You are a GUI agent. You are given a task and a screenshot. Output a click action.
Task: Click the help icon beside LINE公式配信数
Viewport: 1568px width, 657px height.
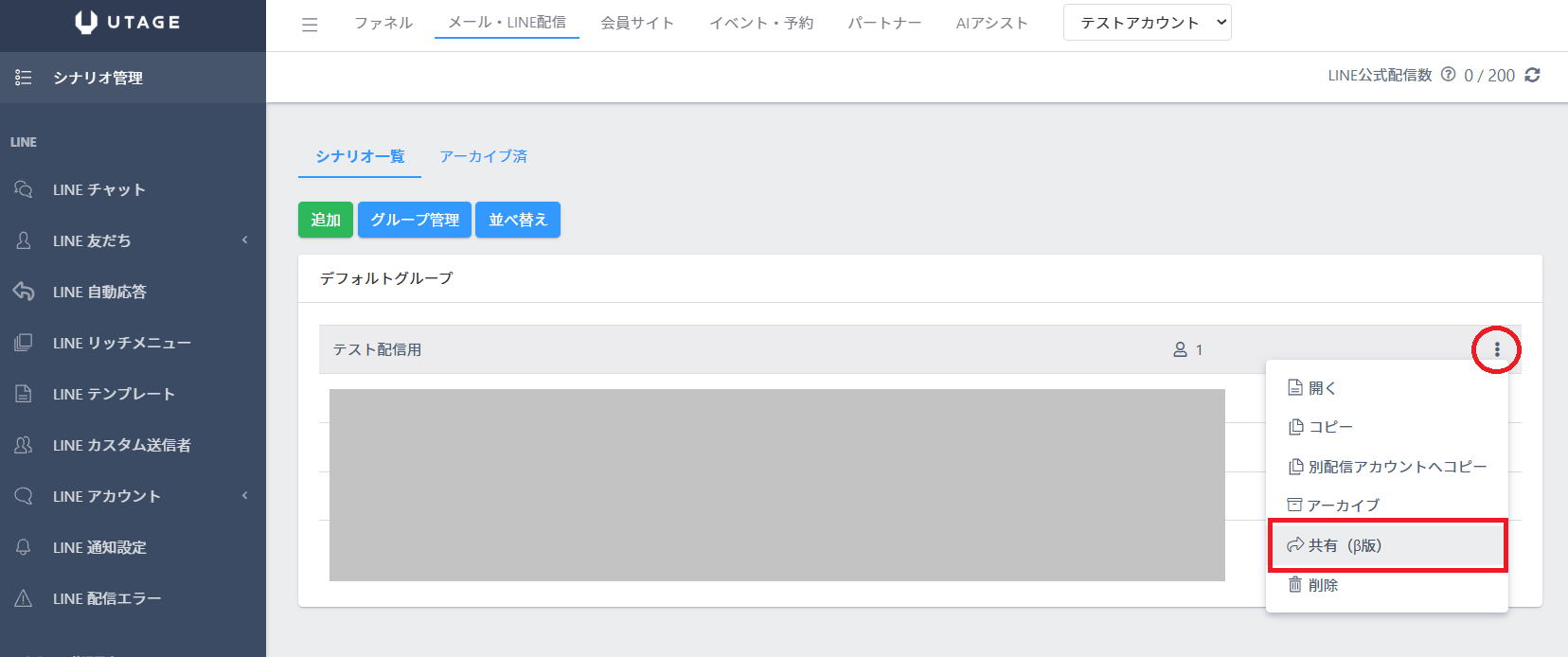coord(1448,75)
